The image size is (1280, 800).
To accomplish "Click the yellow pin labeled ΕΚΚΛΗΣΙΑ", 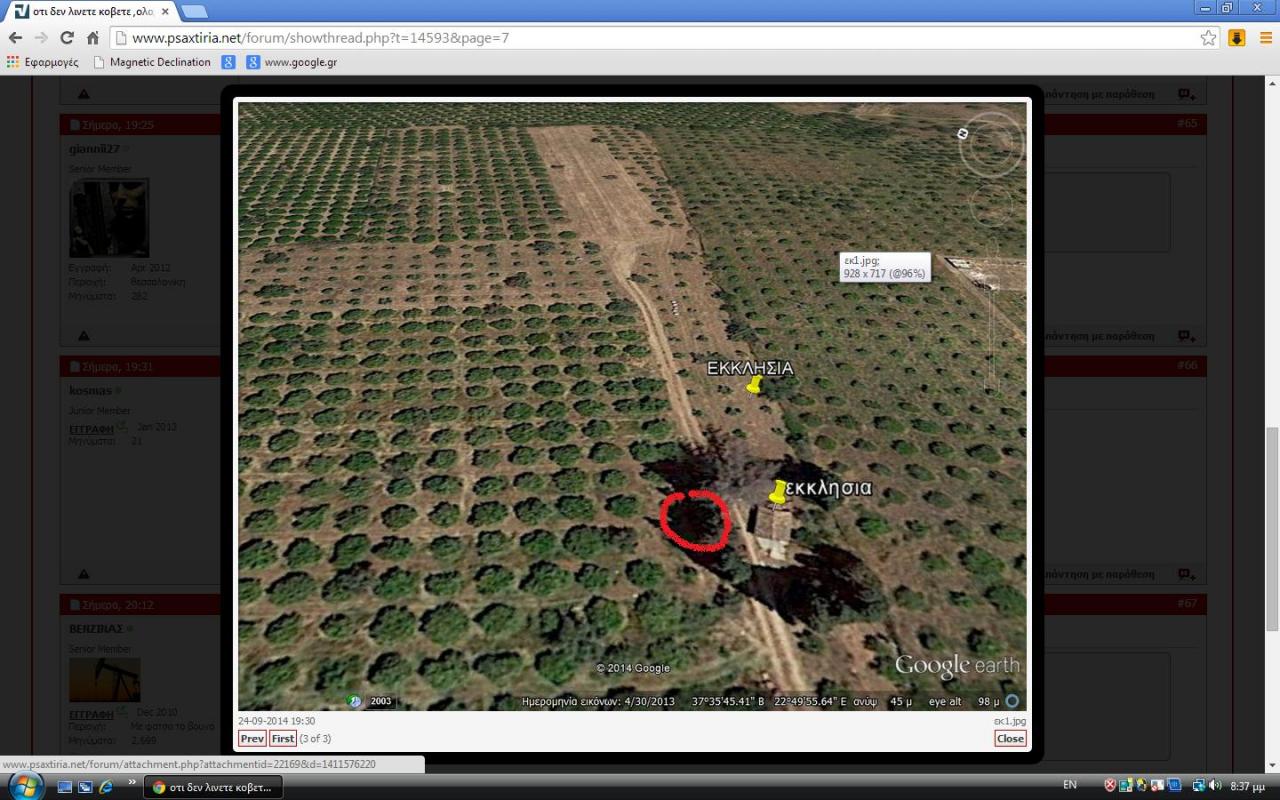I will (754, 385).
